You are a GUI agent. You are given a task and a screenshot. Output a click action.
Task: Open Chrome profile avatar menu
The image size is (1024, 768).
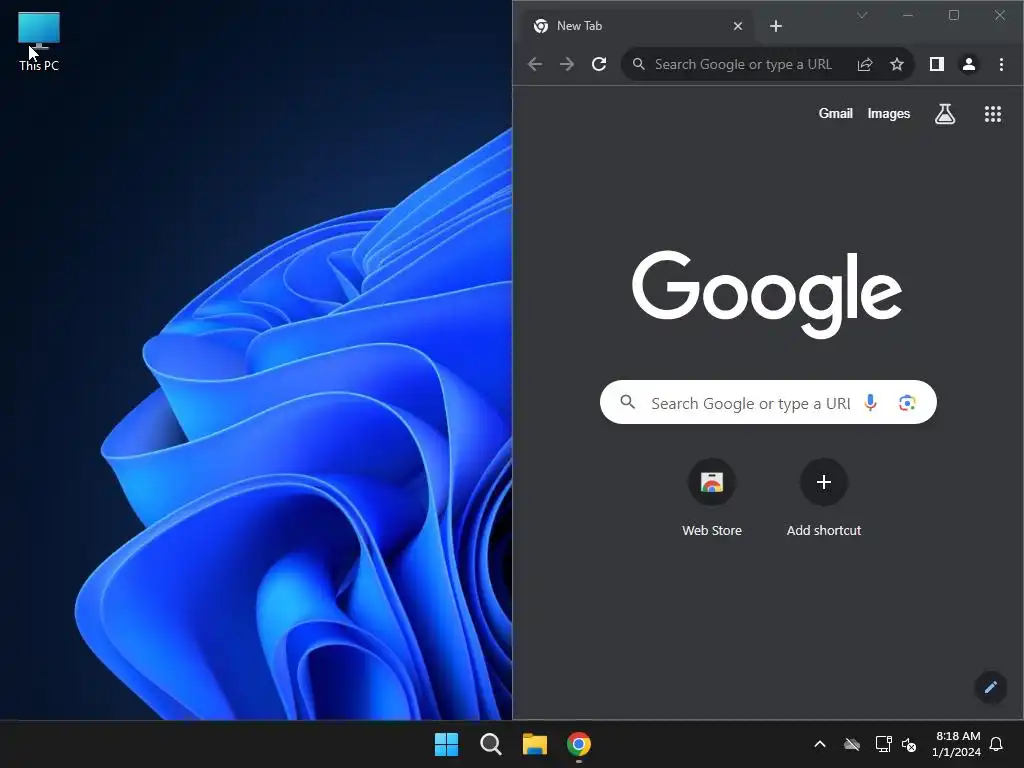pyautogui.click(x=968, y=64)
